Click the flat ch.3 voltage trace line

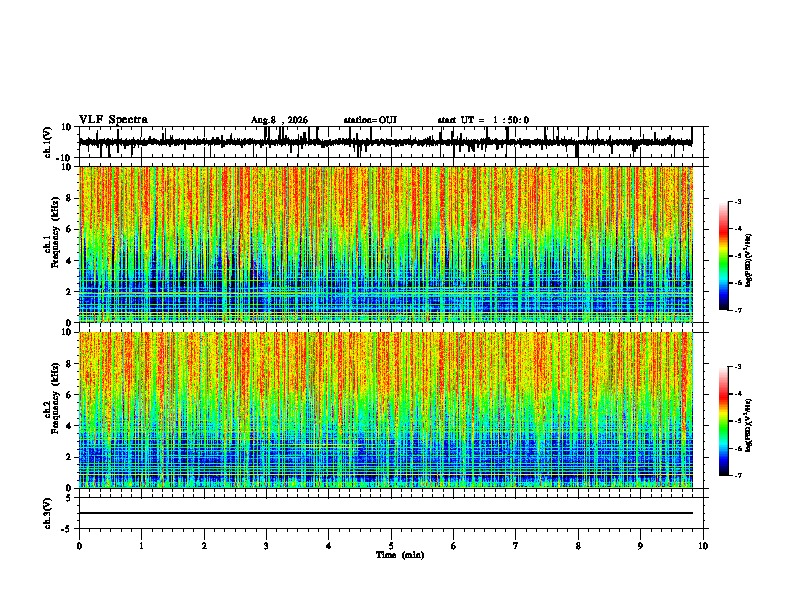click(x=386, y=513)
